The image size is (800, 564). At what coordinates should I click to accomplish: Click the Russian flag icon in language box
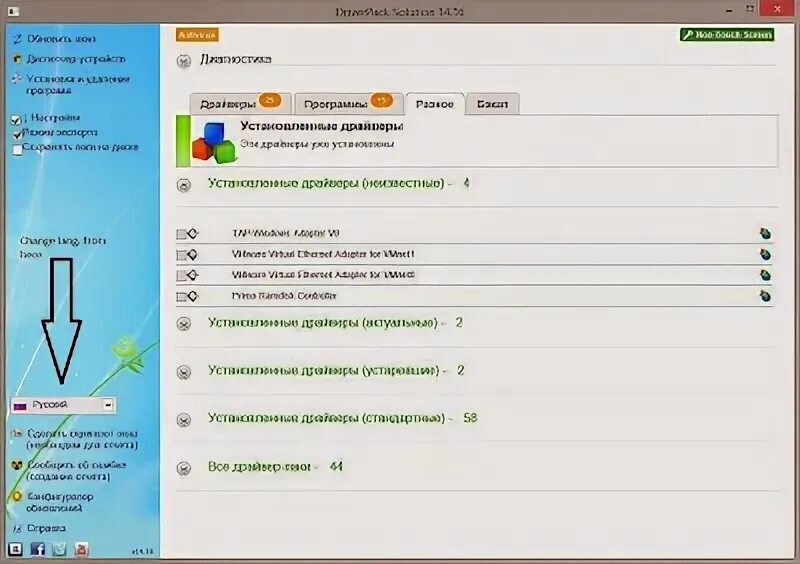coord(20,405)
